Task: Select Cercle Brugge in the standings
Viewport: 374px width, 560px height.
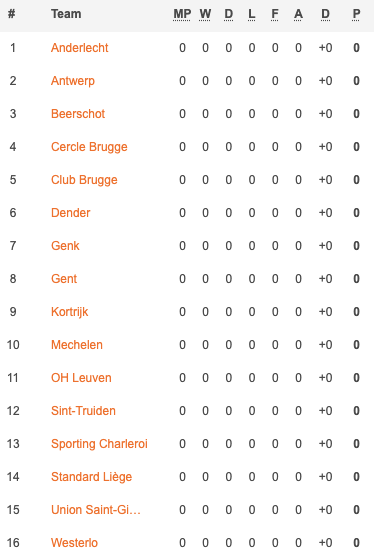Action: [89, 147]
